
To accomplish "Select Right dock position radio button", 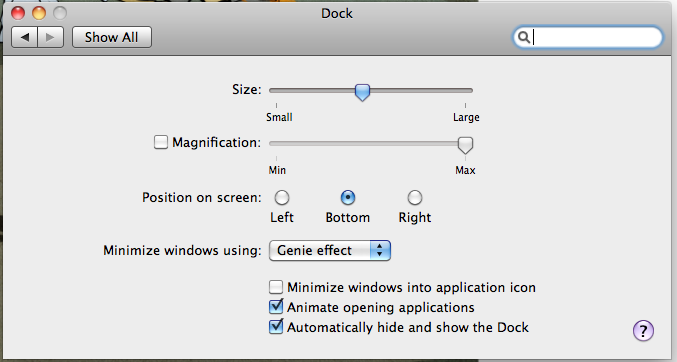I will [414, 197].
